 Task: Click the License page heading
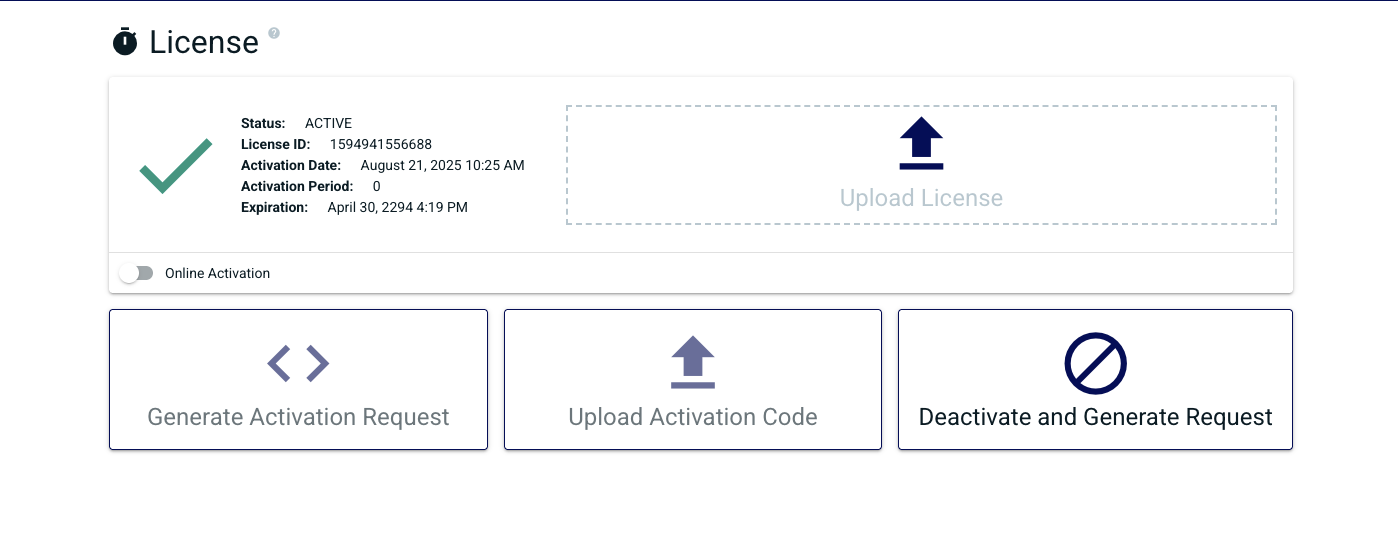(x=204, y=42)
